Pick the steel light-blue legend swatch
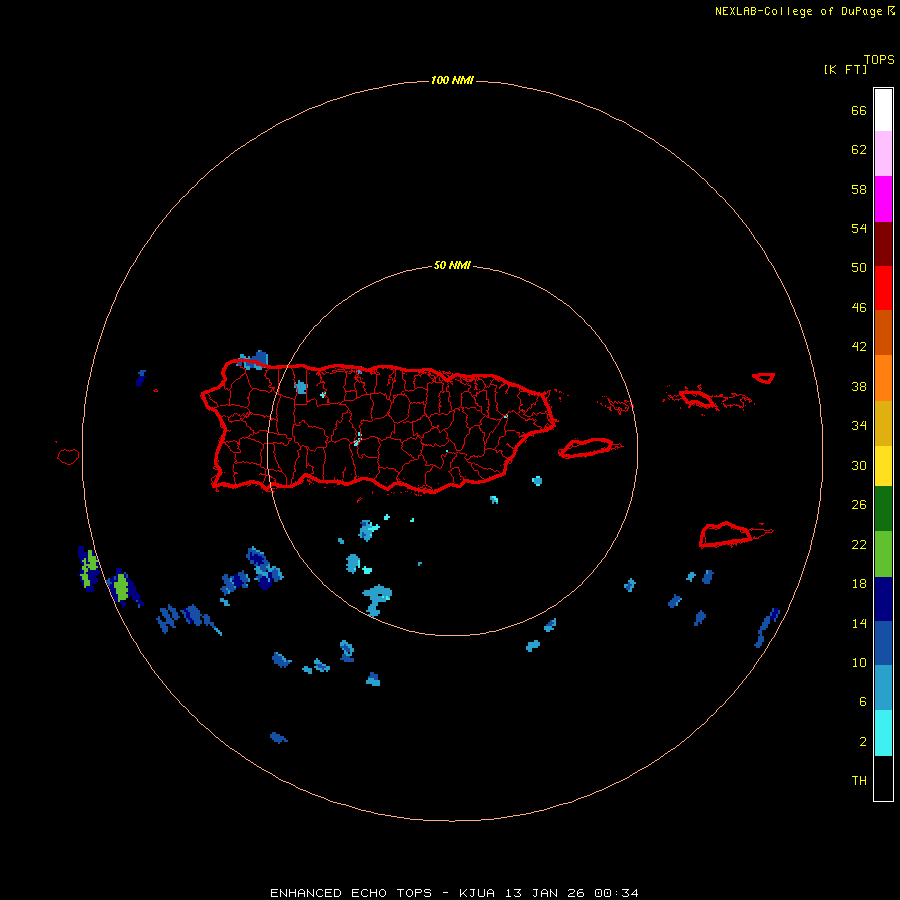The height and width of the screenshot is (900, 900). point(883,688)
